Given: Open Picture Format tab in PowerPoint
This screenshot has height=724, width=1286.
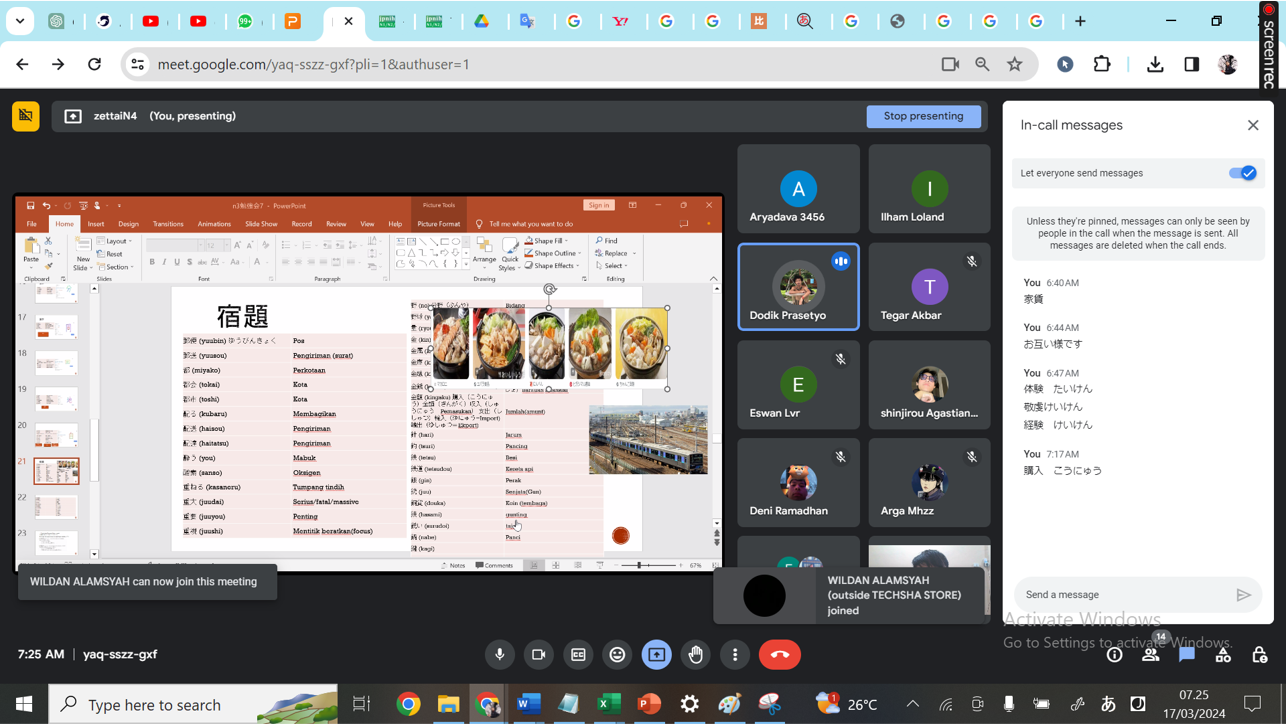Looking at the screenshot, I should [439, 224].
